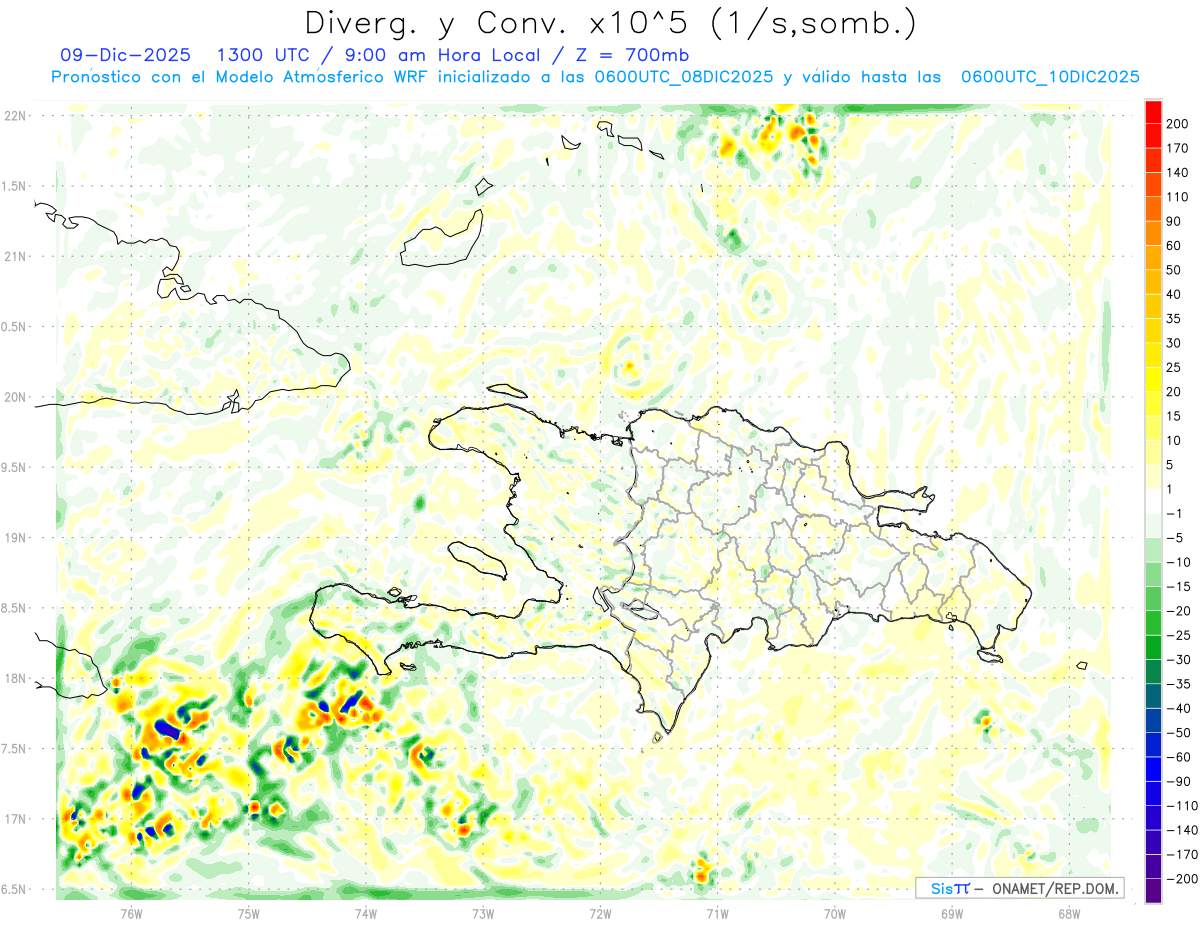Click the colorbar label '-200'
The width and height of the screenshot is (1200, 927).
1181,879
